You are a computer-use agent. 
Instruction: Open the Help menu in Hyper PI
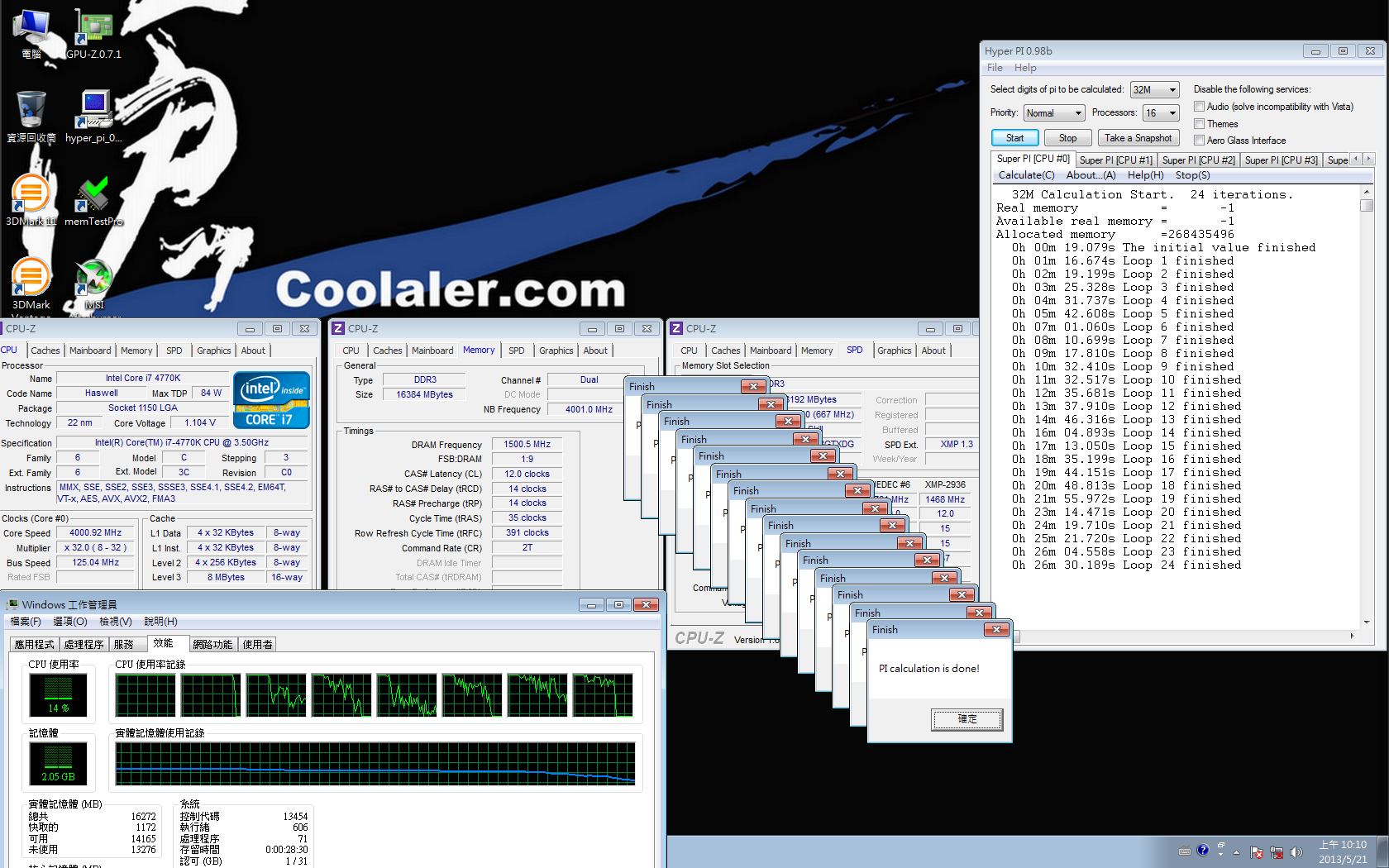click(x=1025, y=68)
